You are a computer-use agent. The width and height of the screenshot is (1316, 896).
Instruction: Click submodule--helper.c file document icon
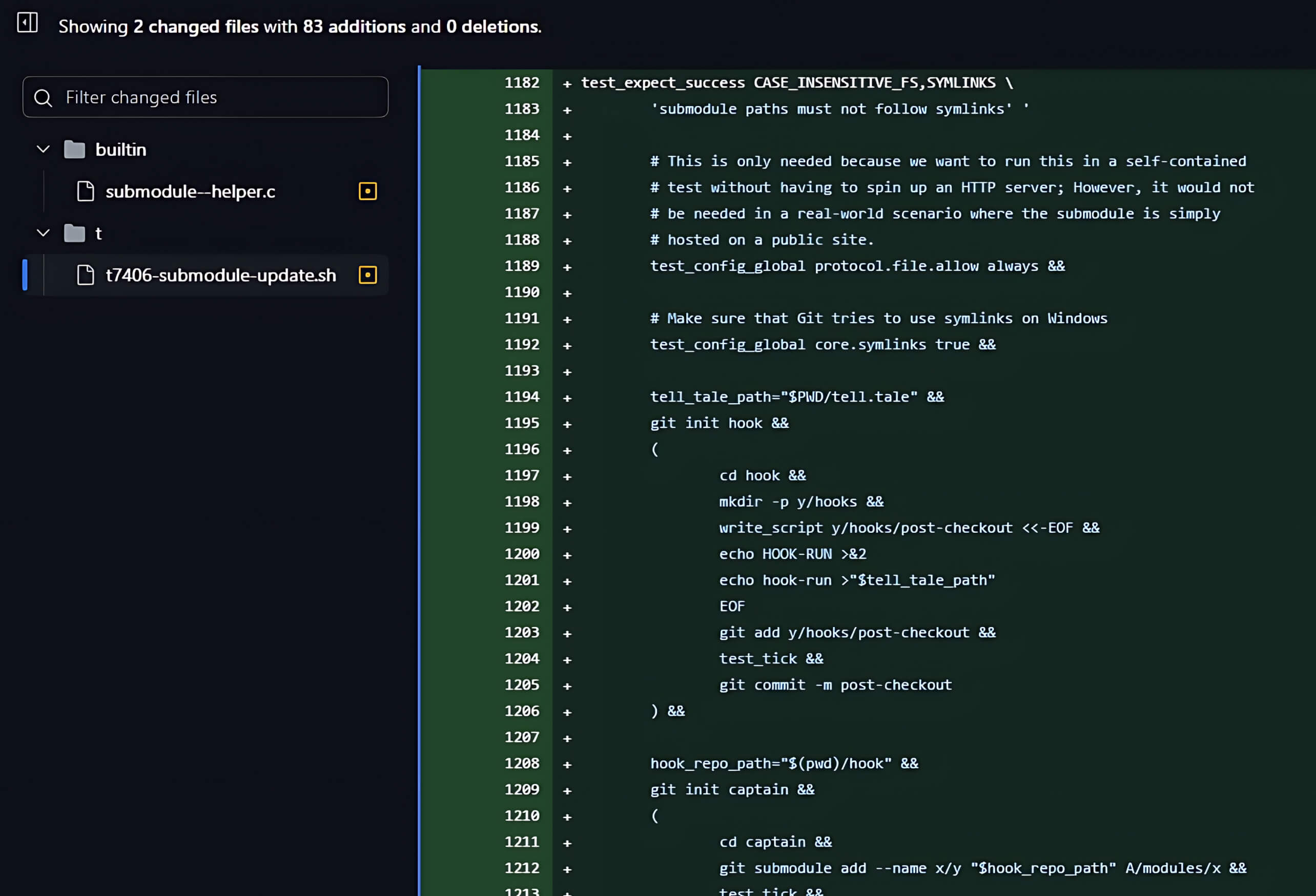click(x=86, y=192)
